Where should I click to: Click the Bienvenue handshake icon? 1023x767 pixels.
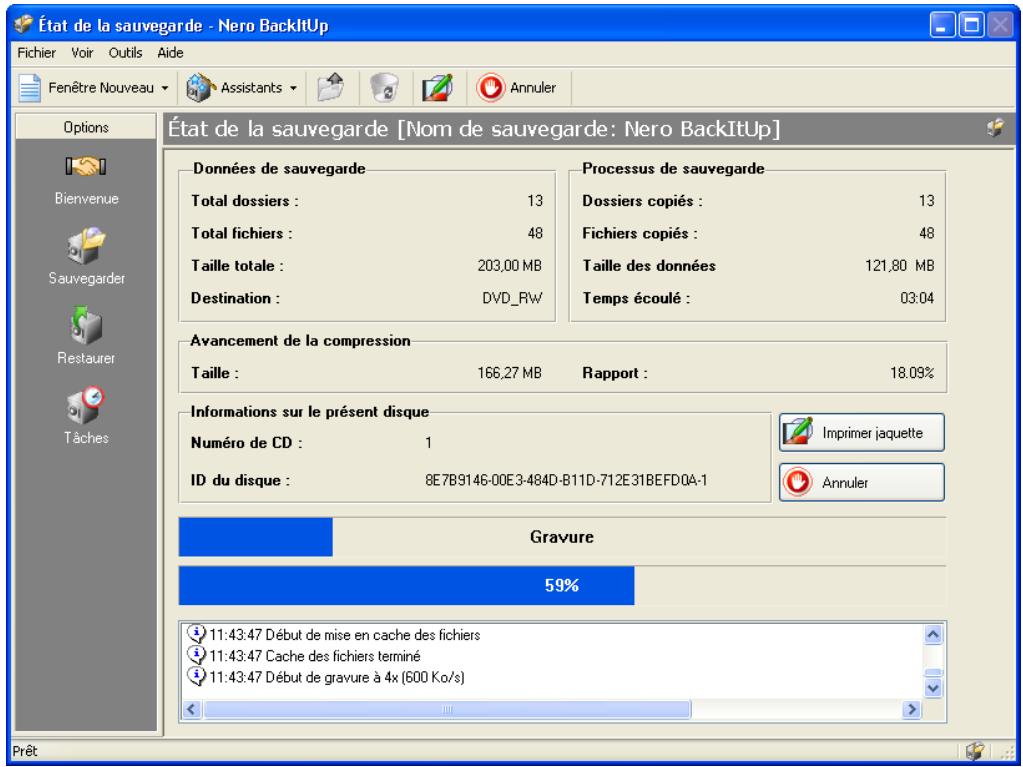click(x=86, y=167)
